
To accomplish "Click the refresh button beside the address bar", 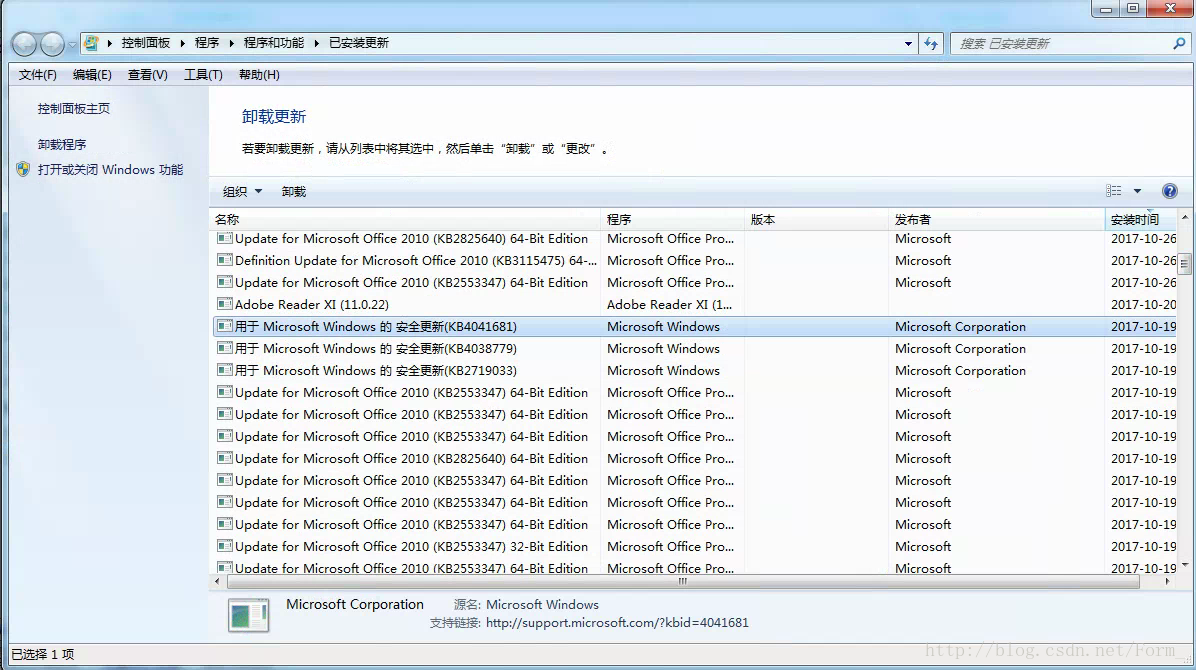I will pyautogui.click(x=931, y=43).
